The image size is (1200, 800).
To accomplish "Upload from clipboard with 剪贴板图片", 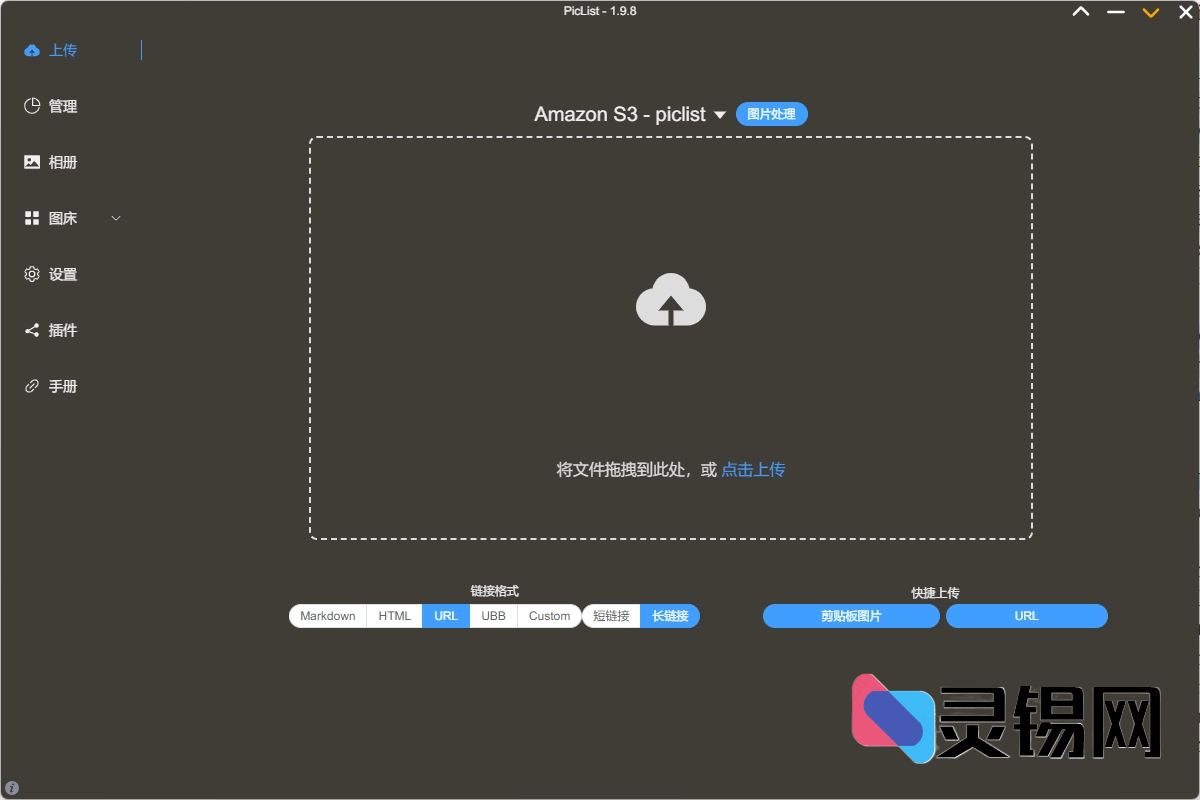I will pos(851,616).
